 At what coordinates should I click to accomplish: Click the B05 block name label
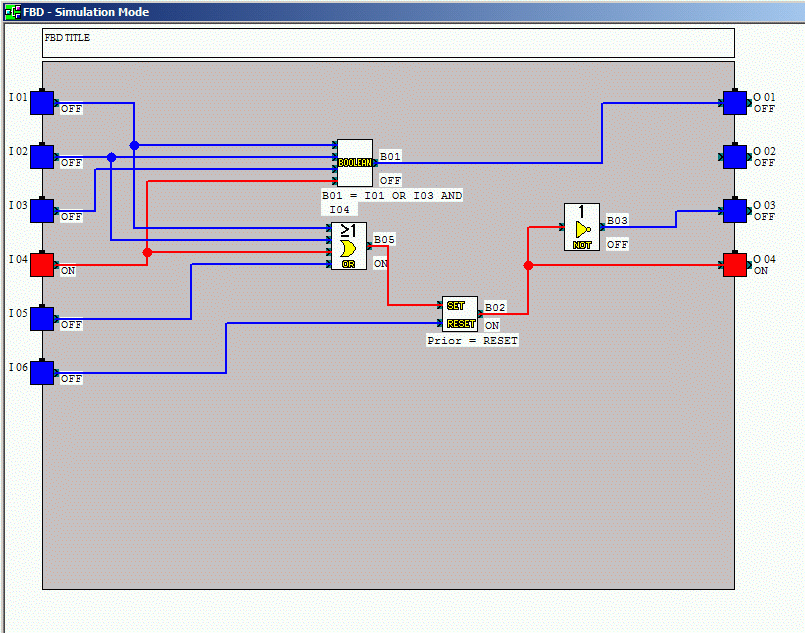pyautogui.click(x=384, y=240)
